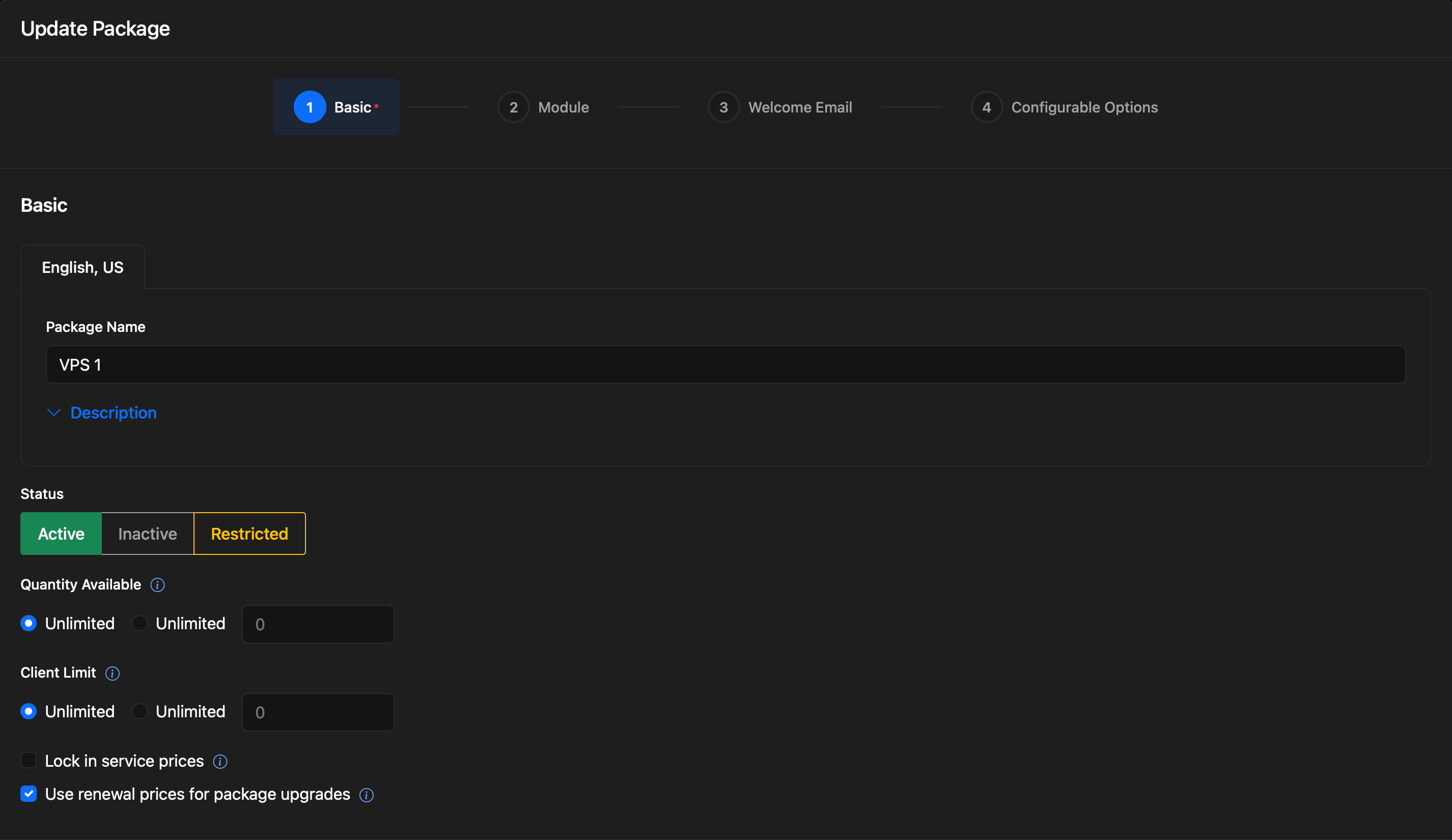Image resolution: width=1452 pixels, height=840 pixels.
Task: Click the renewal prices for upgrades info icon
Action: coord(367,795)
